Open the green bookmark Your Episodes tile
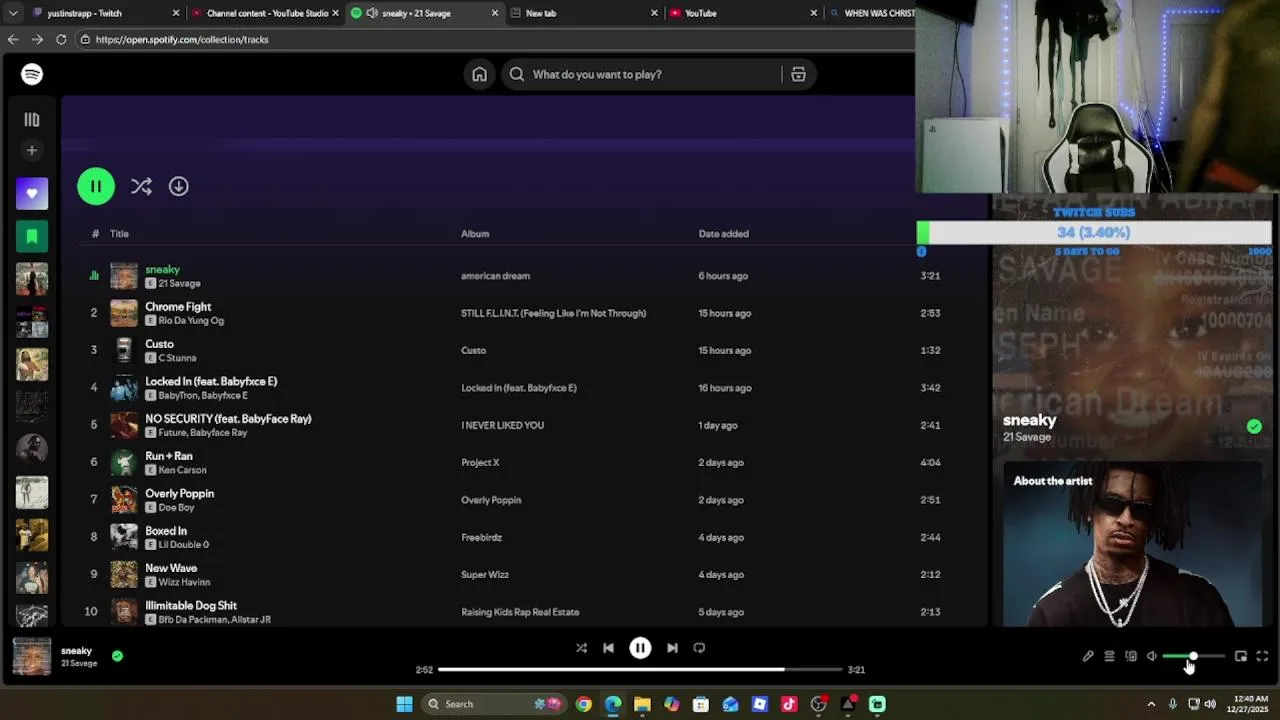The image size is (1280, 720). 32,236
